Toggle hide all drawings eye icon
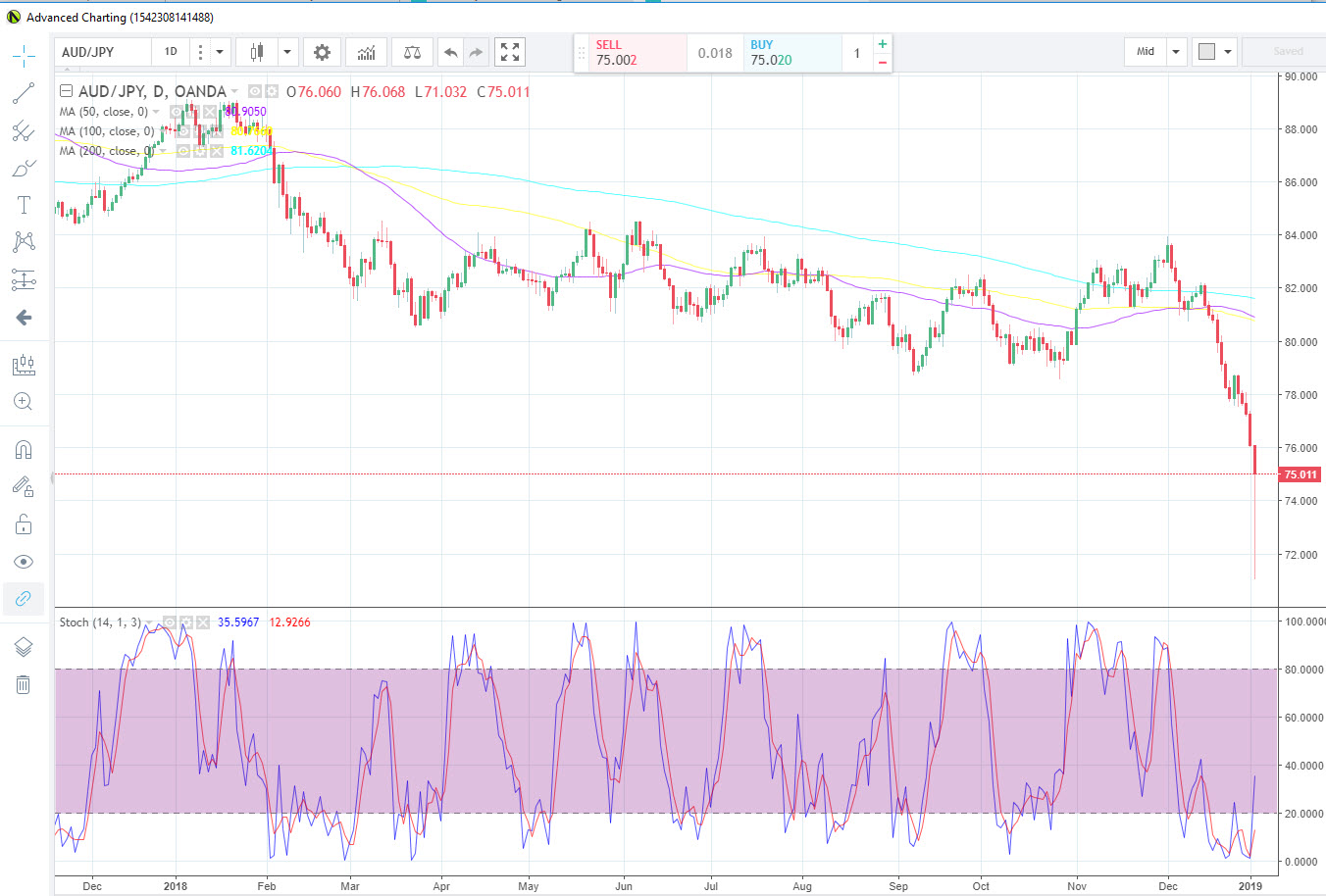Viewport: 1326px width, 896px height. [24, 562]
